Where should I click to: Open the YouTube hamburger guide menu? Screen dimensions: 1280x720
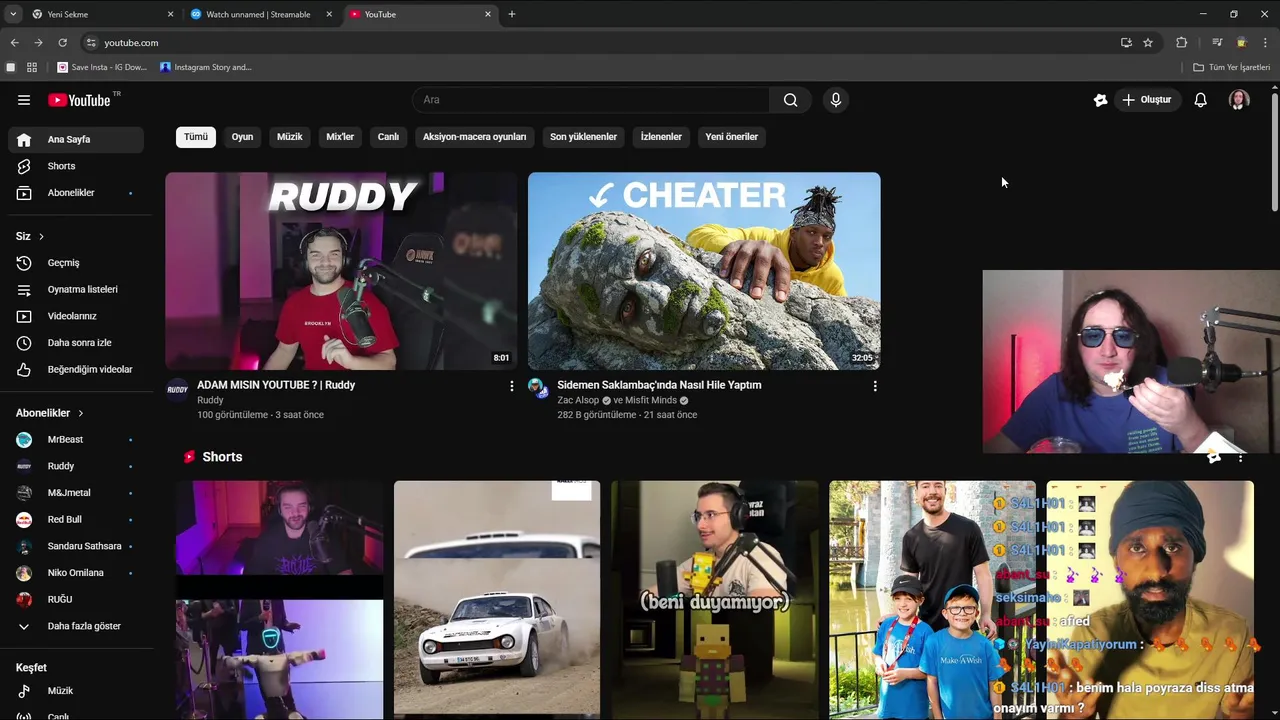(x=24, y=100)
